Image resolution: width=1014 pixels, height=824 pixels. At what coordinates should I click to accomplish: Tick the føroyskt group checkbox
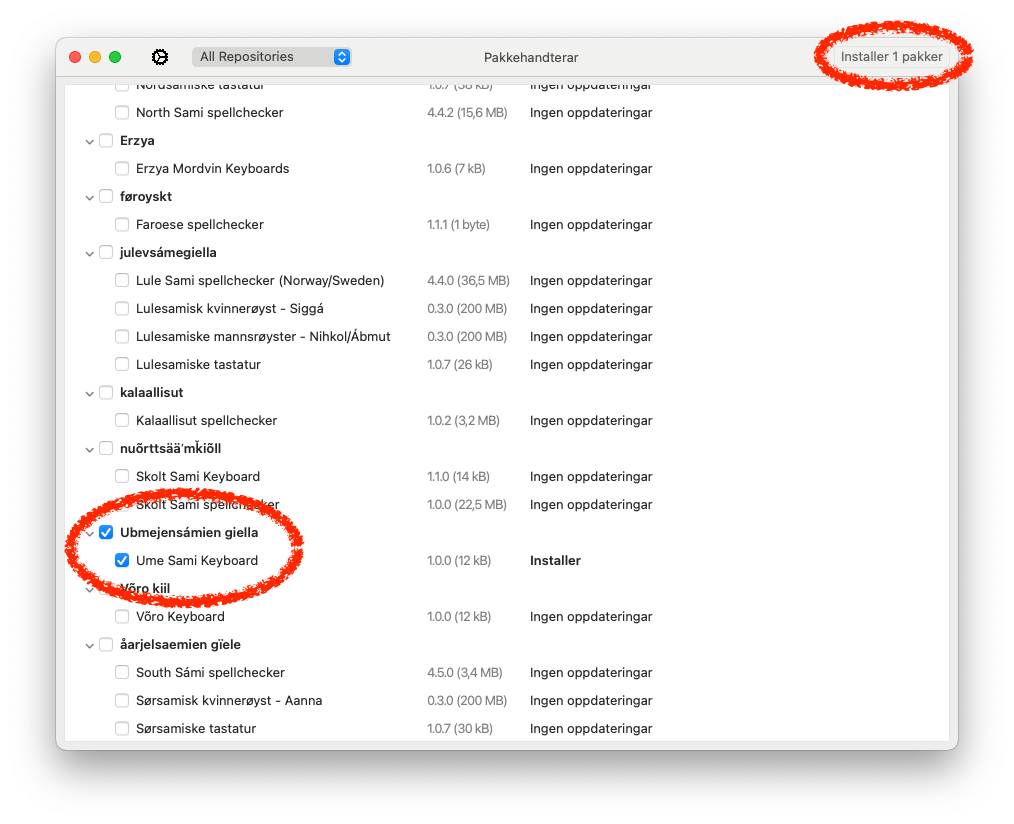106,197
